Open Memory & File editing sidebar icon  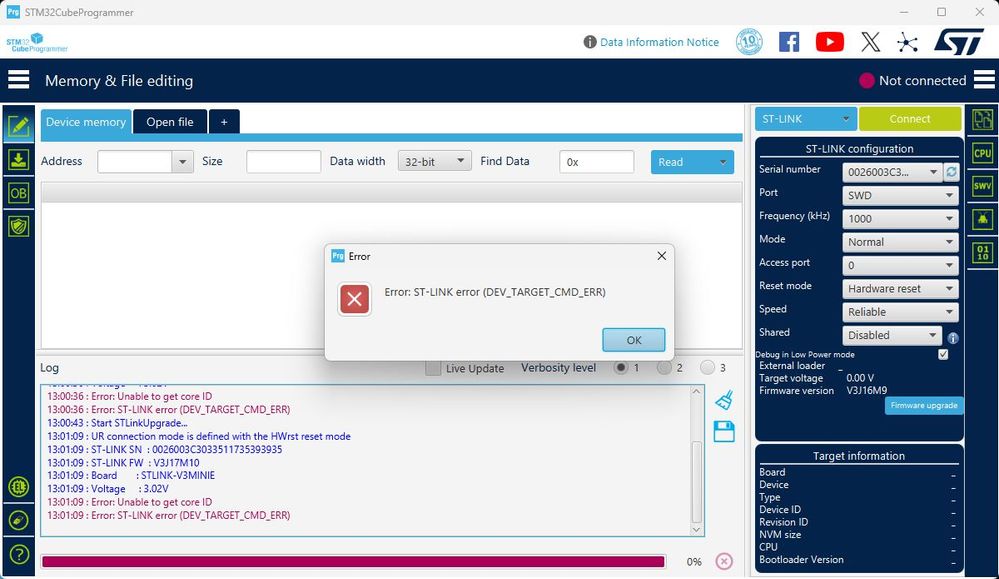click(x=18, y=126)
